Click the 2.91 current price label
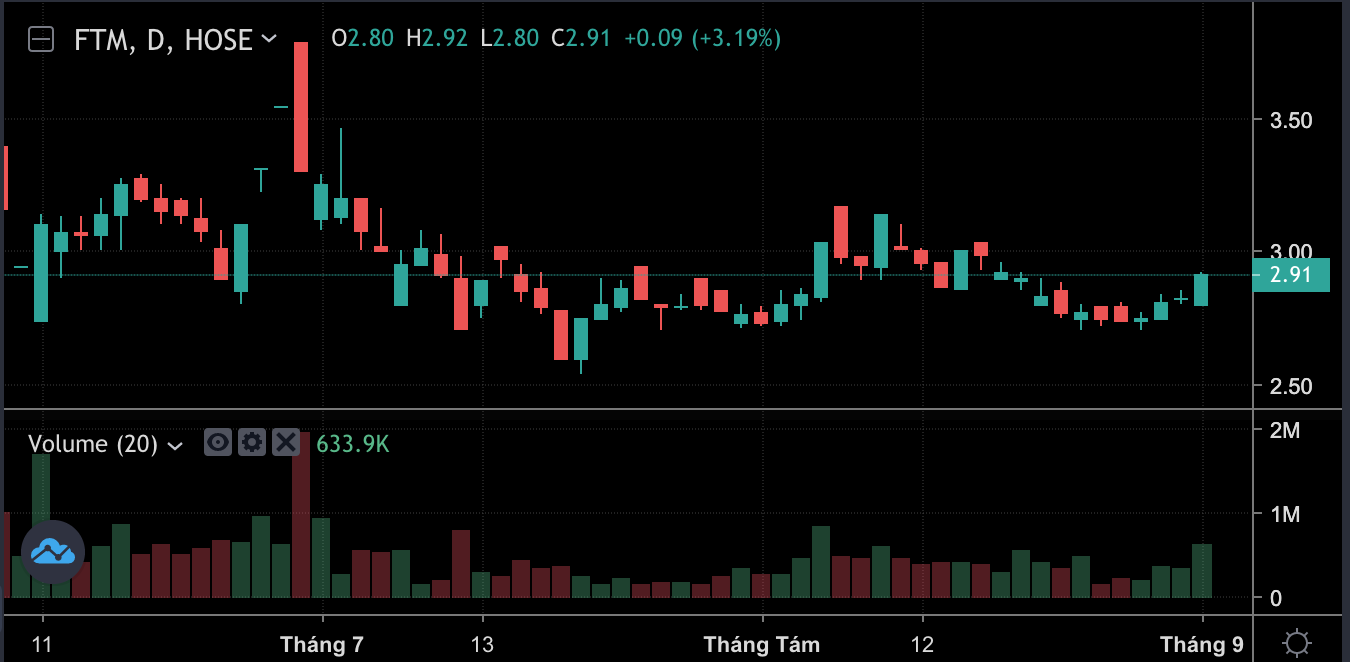1350x662 pixels. pyautogui.click(x=1290, y=275)
